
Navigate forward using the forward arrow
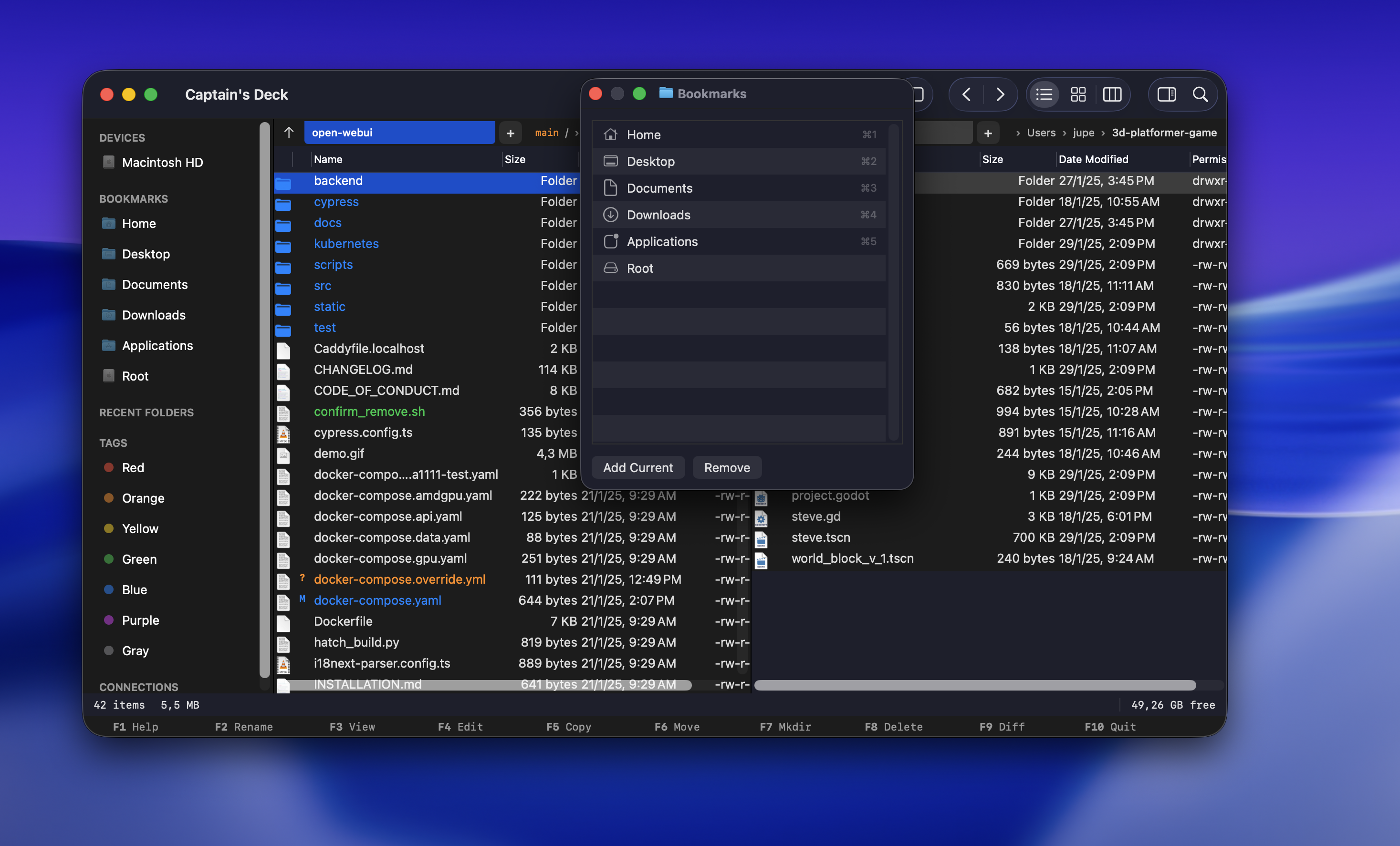tap(1001, 94)
